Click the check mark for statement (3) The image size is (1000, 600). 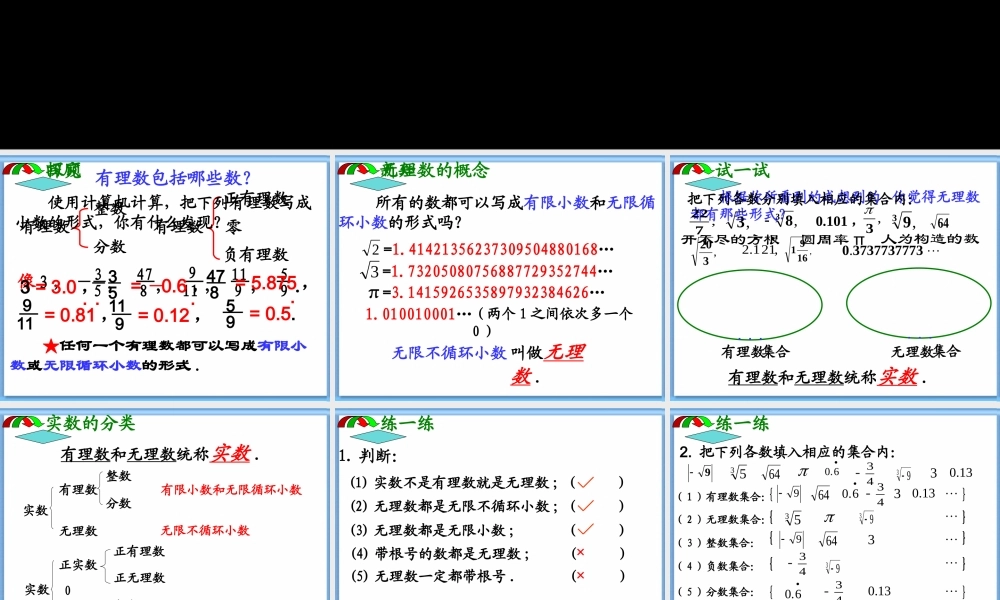(x=585, y=530)
